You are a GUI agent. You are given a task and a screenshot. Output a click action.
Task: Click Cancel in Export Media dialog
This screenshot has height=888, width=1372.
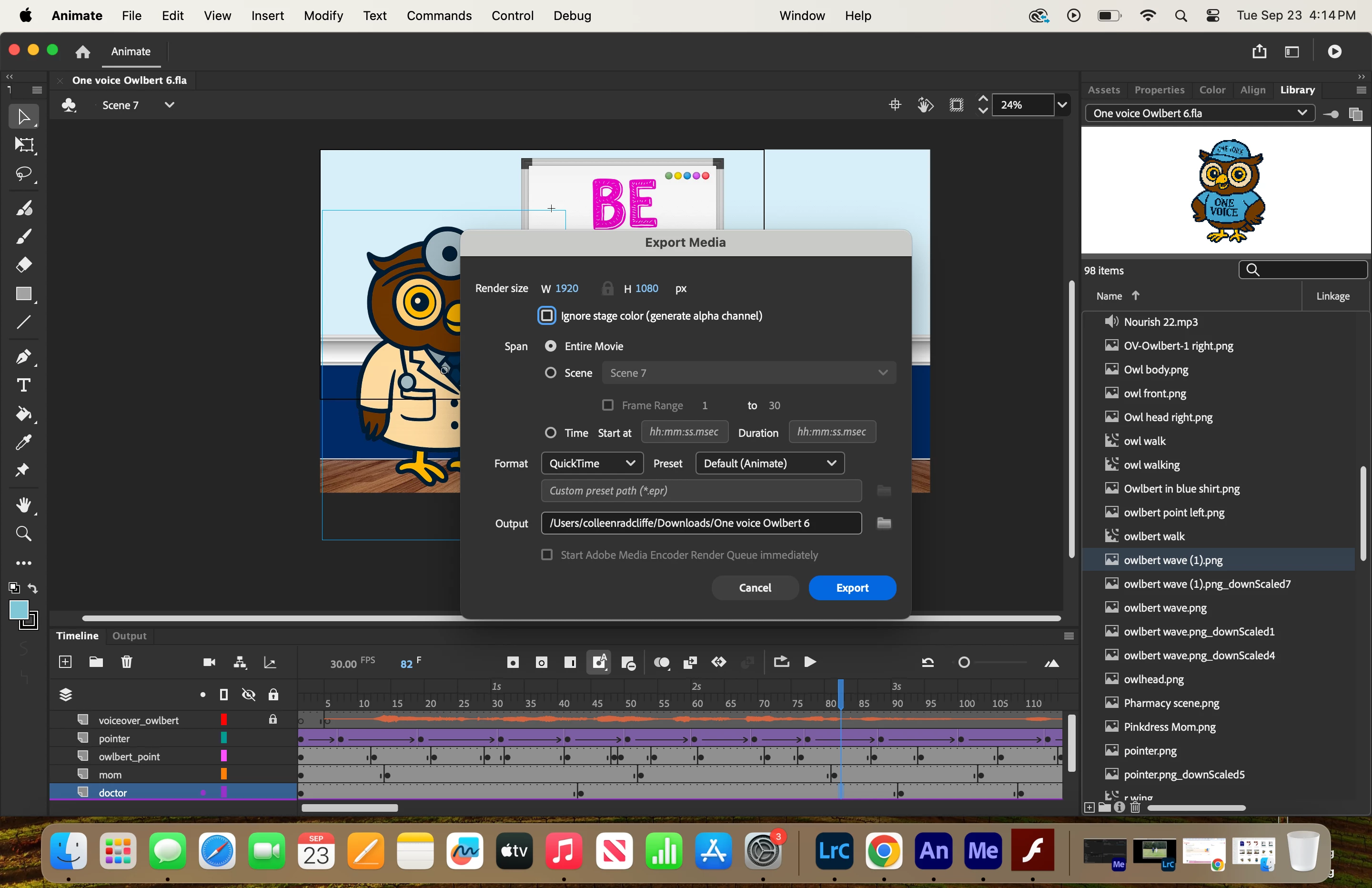coord(755,587)
